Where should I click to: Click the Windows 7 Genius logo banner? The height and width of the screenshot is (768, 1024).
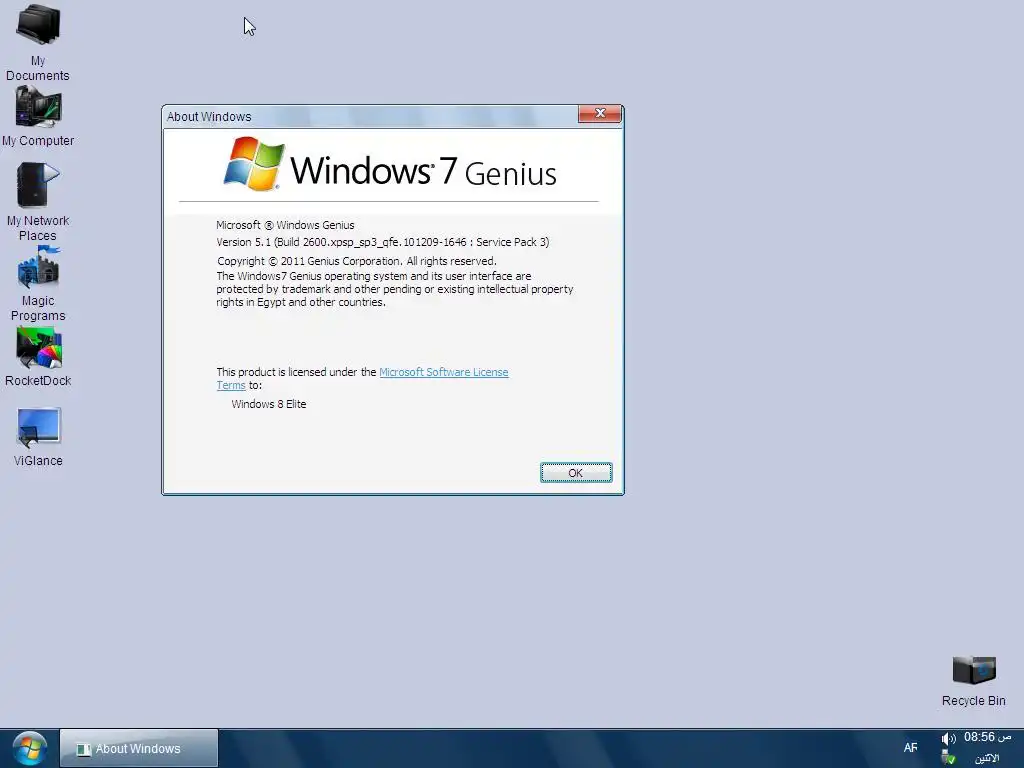(x=390, y=164)
